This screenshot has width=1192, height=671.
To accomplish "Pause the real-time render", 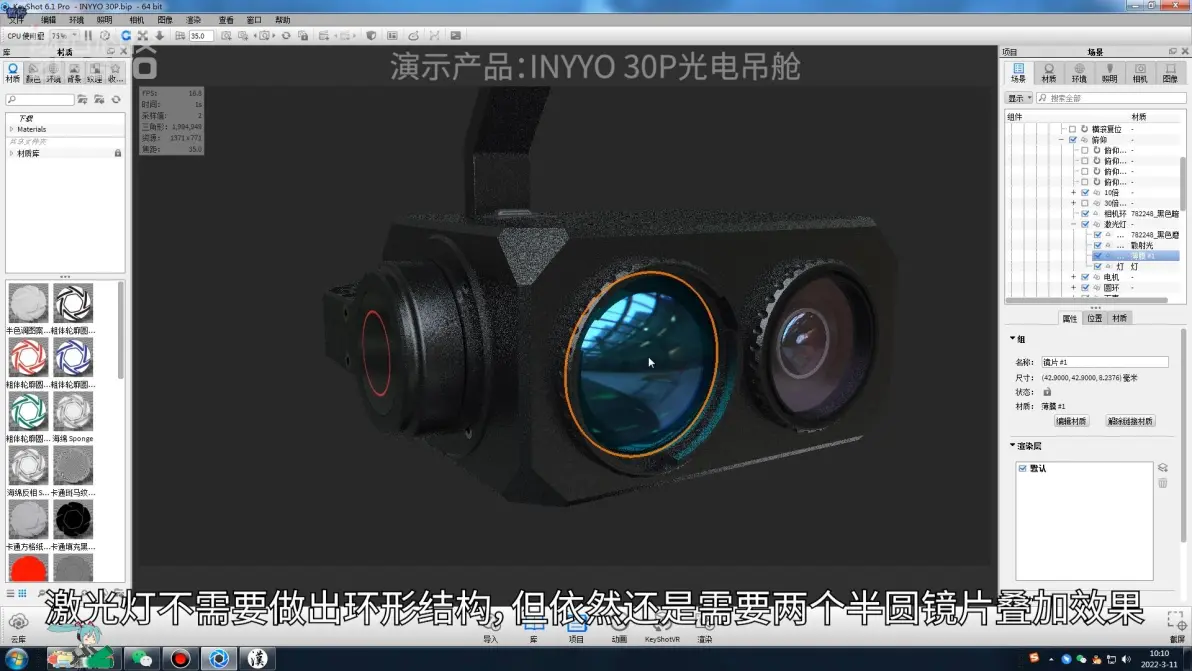I will click(x=88, y=36).
